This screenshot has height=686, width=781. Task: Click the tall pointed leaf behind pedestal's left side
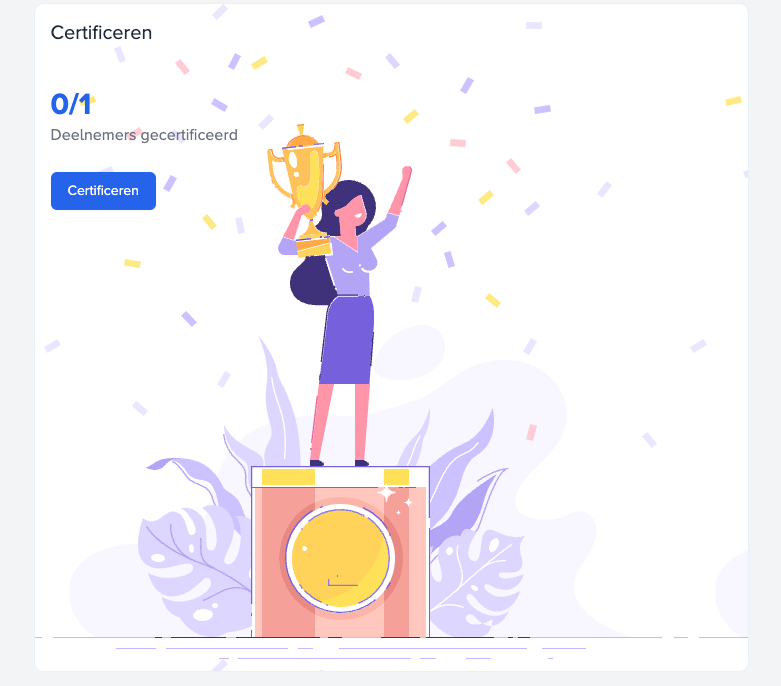279,401
